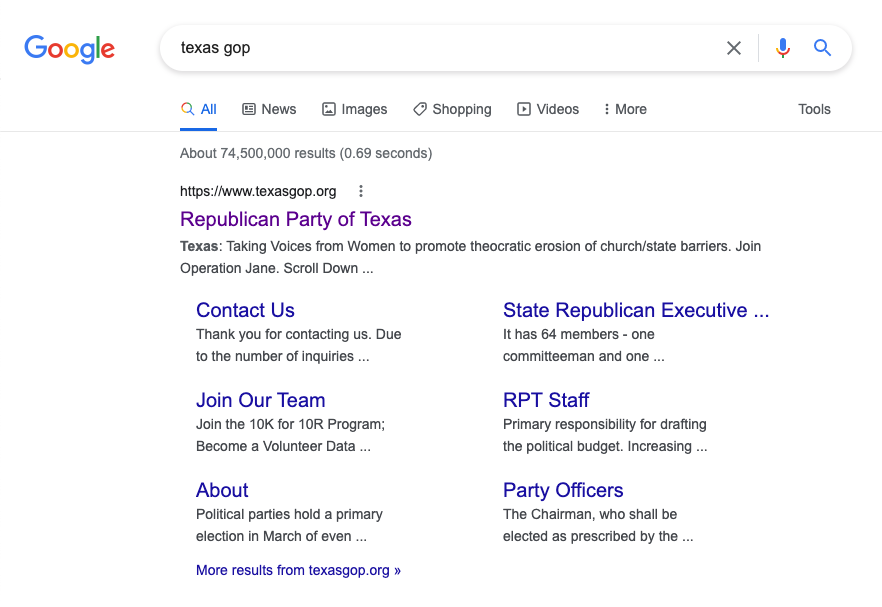Click the https://www.texasgop.org URL

click(x=258, y=191)
